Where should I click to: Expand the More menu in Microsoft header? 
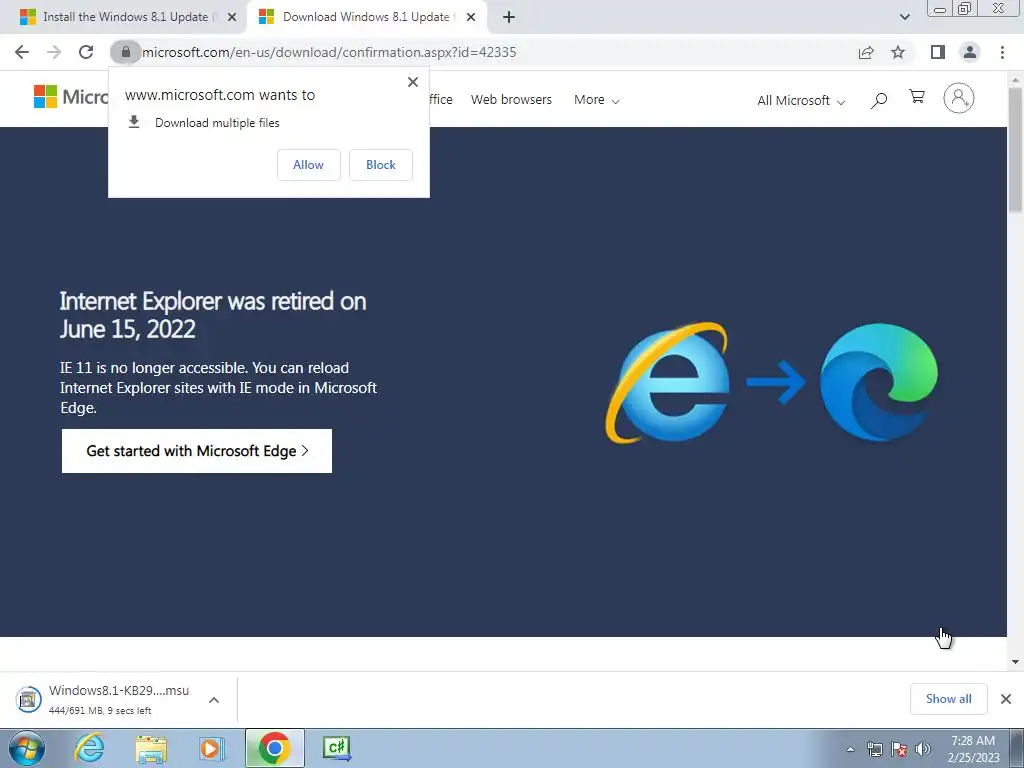point(596,100)
